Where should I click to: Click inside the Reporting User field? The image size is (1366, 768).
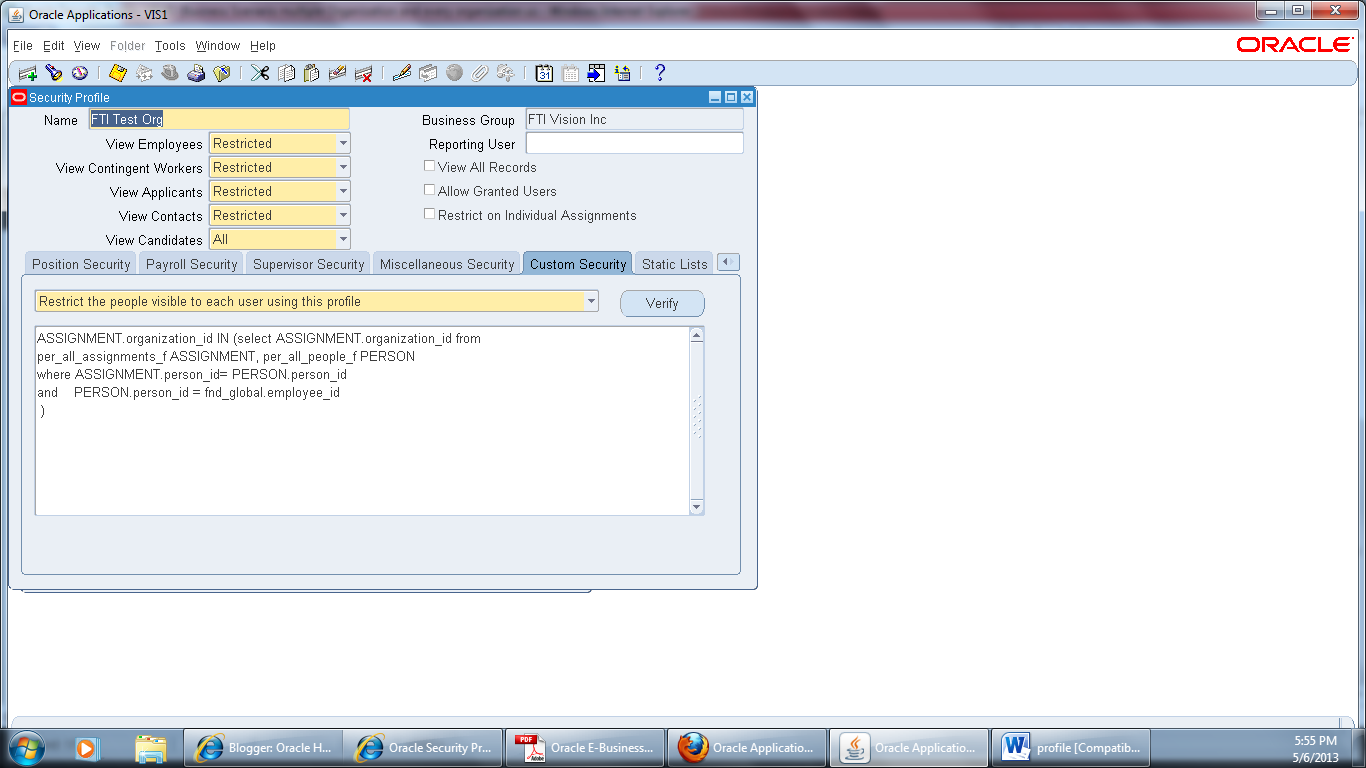[633, 143]
